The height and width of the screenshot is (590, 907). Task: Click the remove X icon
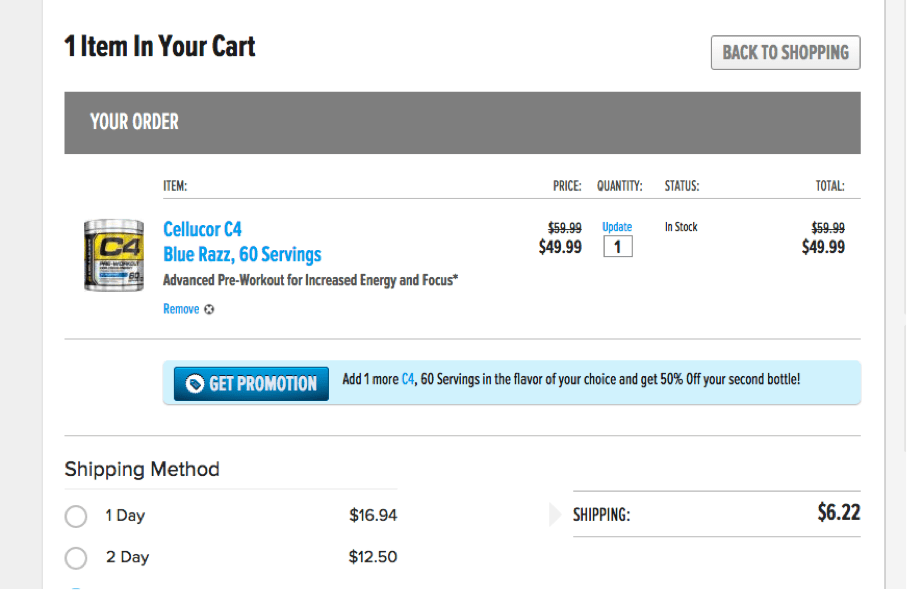coord(209,309)
